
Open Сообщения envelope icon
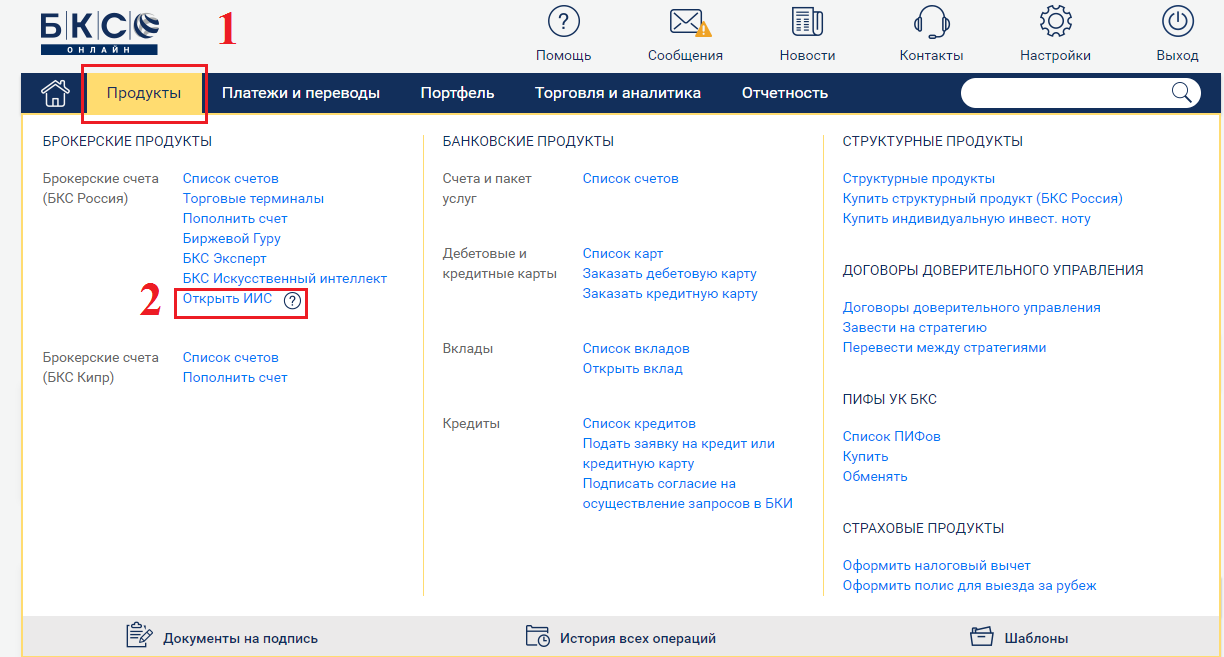click(683, 22)
